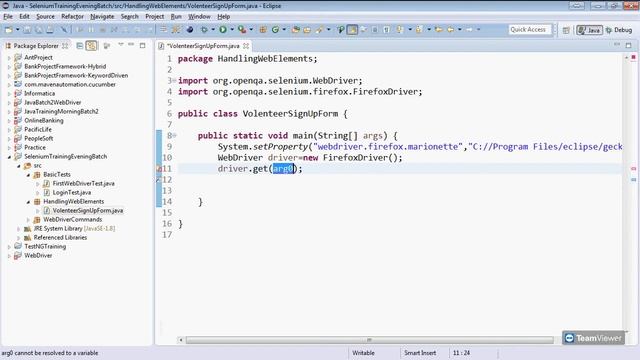The width and height of the screenshot is (640, 360).
Task: Open the Run menu
Action: (176, 17)
